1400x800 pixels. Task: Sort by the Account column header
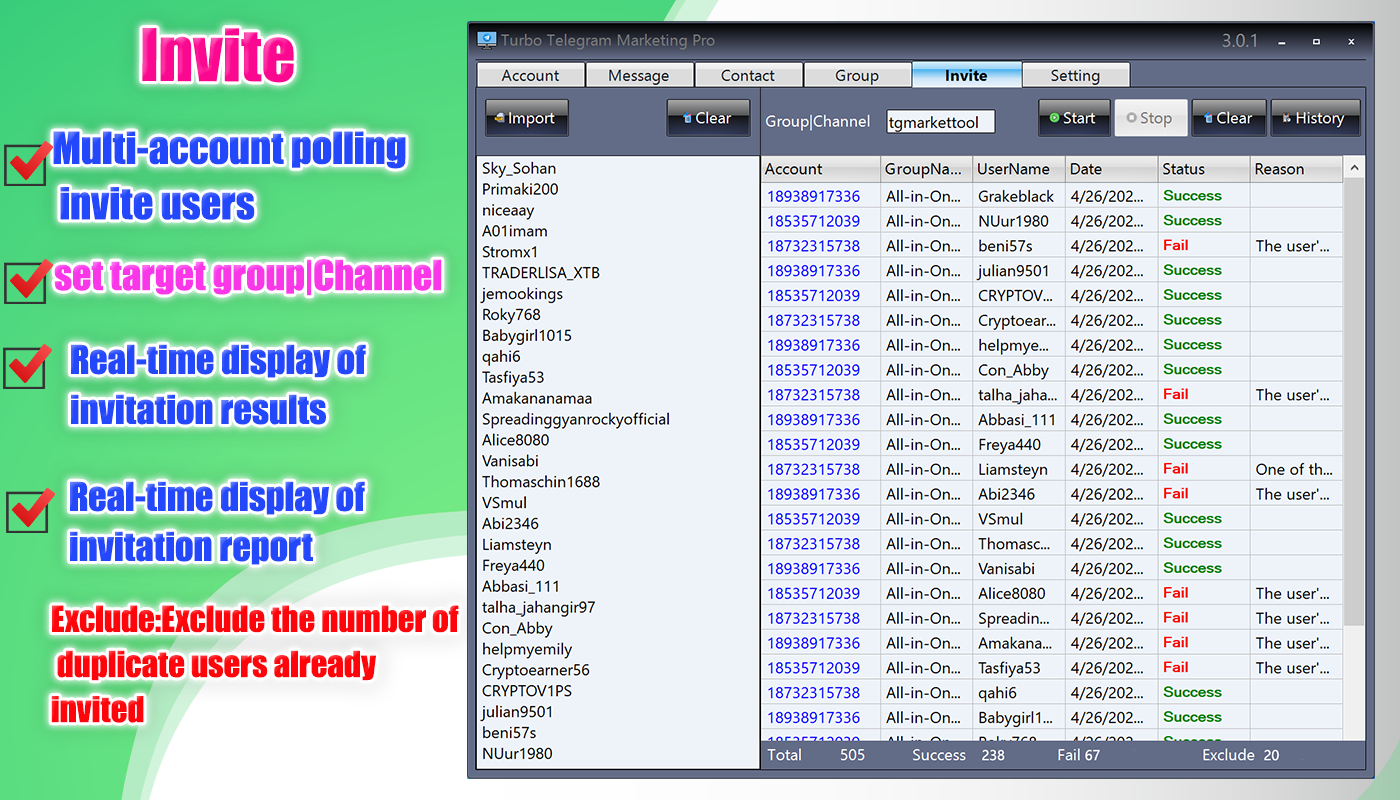point(821,169)
